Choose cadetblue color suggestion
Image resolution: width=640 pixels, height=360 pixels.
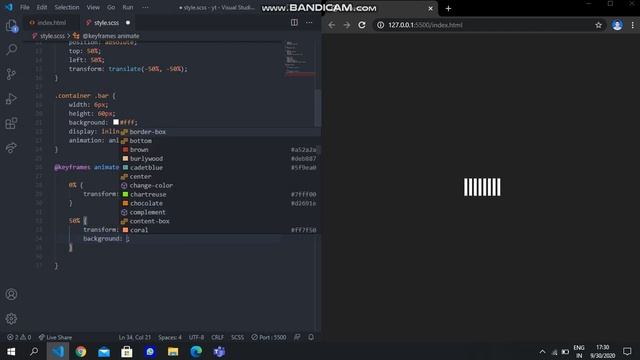[x=219, y=168]
